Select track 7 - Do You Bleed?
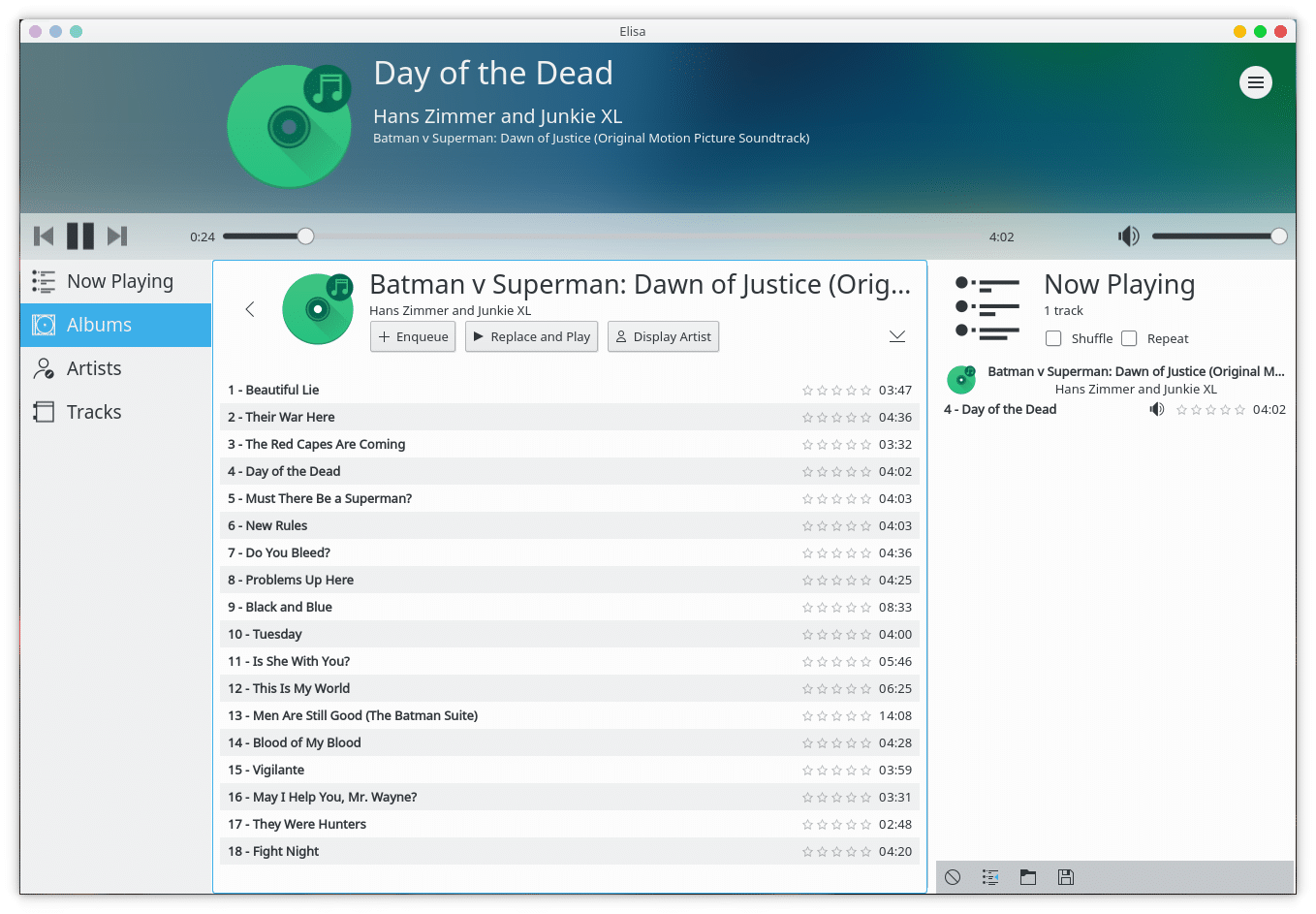Image resolution: width=1316 pixels, height=914 pixels. pyautogui.click(x=570, y=552)
